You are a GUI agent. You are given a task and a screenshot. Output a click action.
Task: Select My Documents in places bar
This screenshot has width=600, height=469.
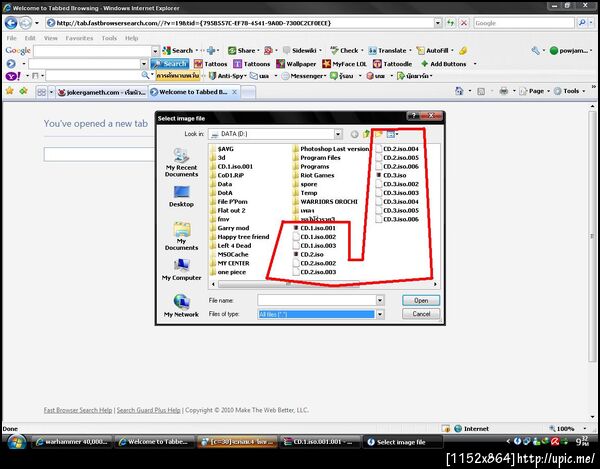coord(181,236)
